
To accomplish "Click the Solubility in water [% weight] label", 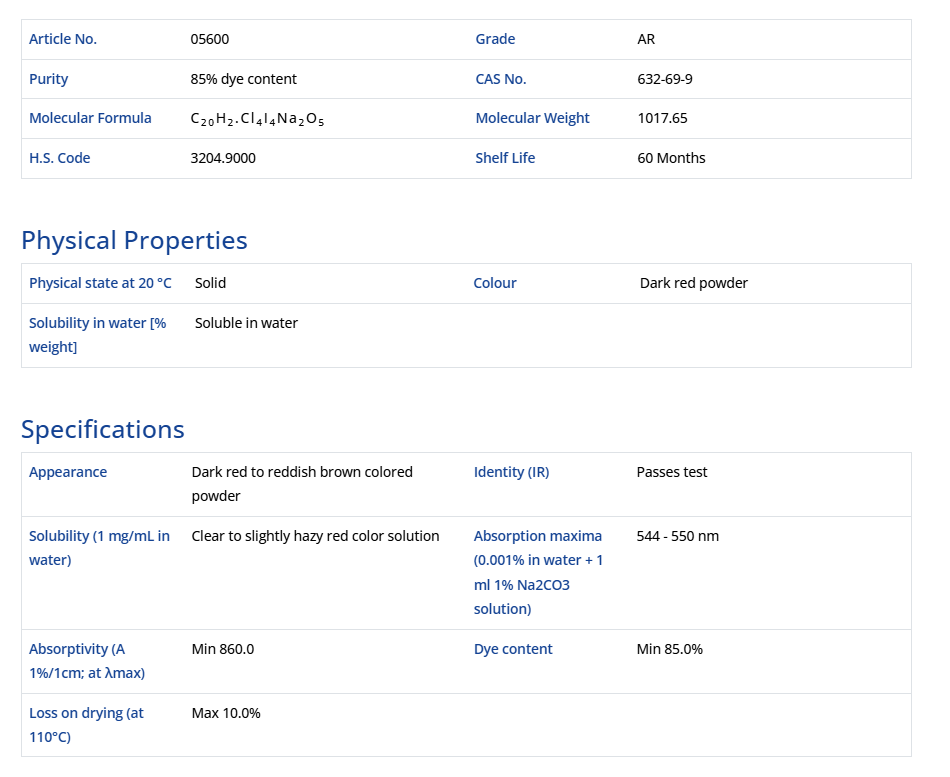I will tap(97, 335).
